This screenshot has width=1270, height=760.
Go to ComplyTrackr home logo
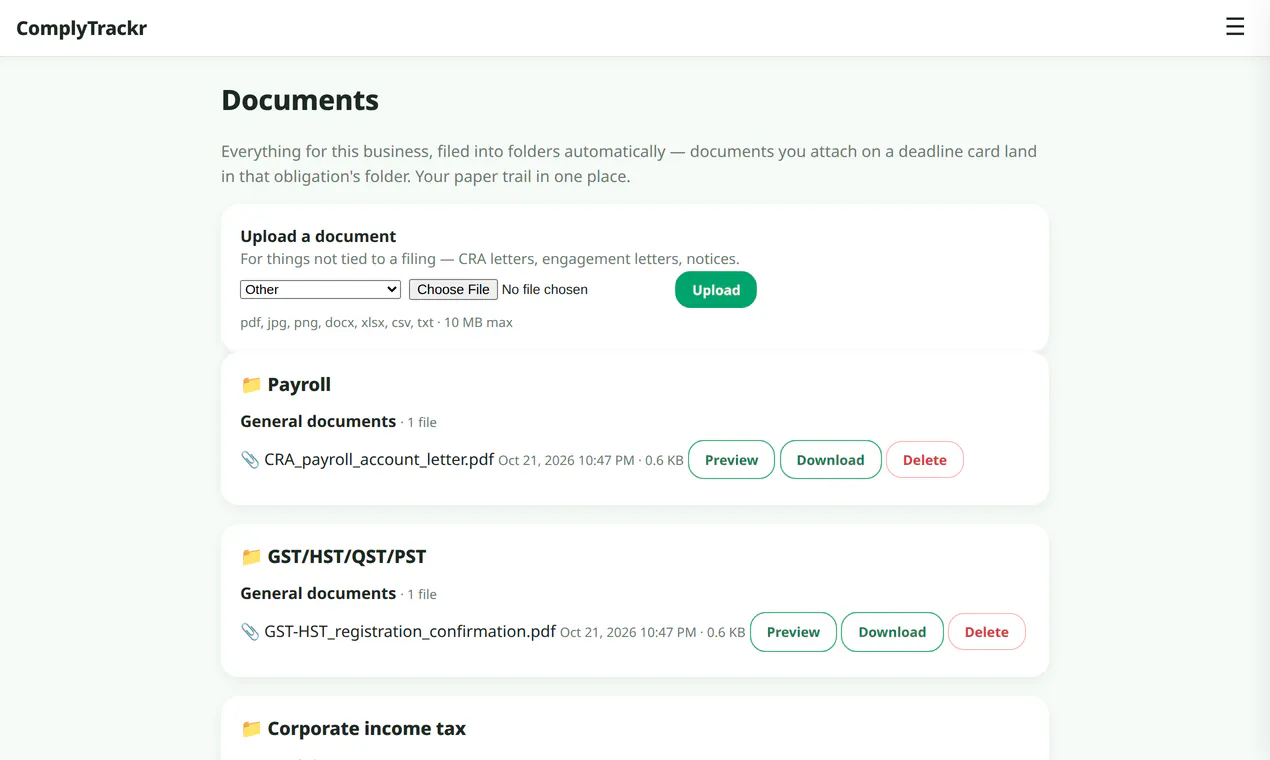82,28
